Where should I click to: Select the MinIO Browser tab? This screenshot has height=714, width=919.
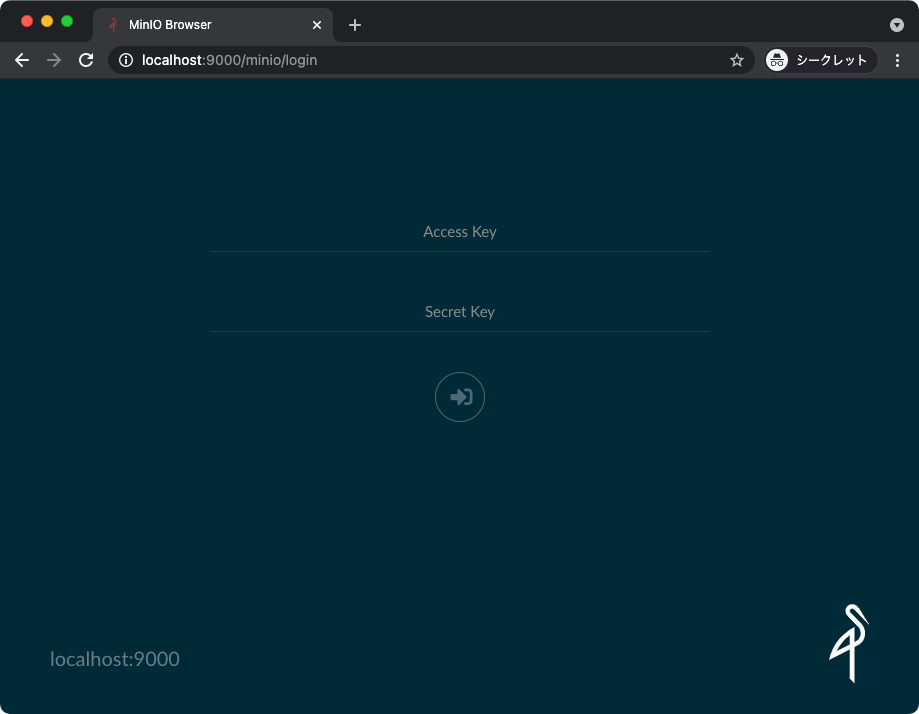pos(213,25)
